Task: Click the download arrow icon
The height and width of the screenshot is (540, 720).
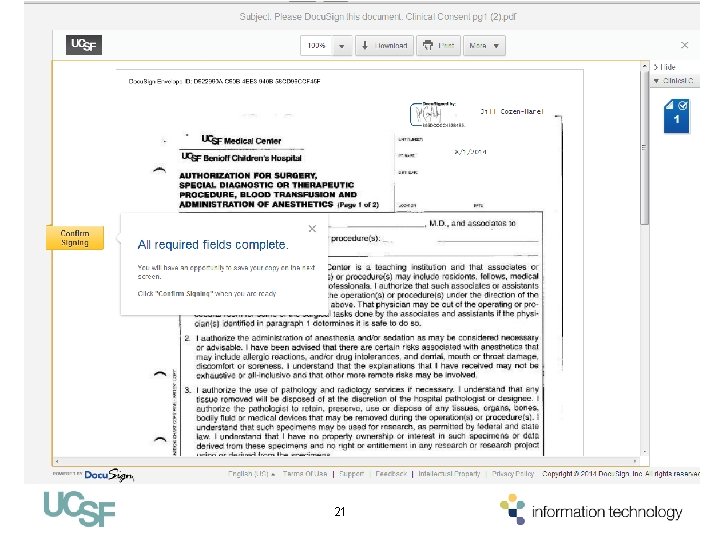Action: coord(365,45)
